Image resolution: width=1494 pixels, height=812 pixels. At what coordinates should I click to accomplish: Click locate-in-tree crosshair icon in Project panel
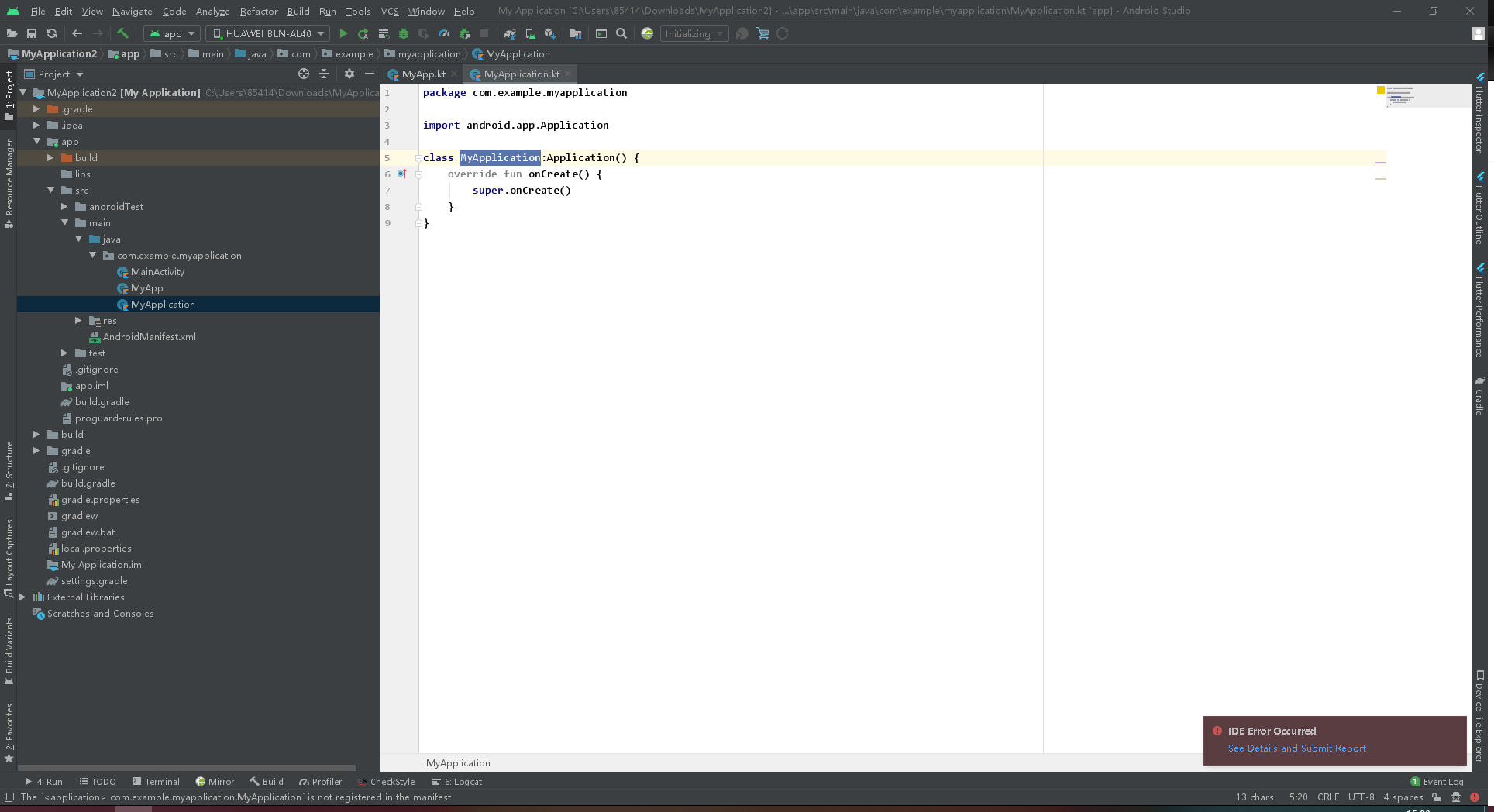pos(304,74)
